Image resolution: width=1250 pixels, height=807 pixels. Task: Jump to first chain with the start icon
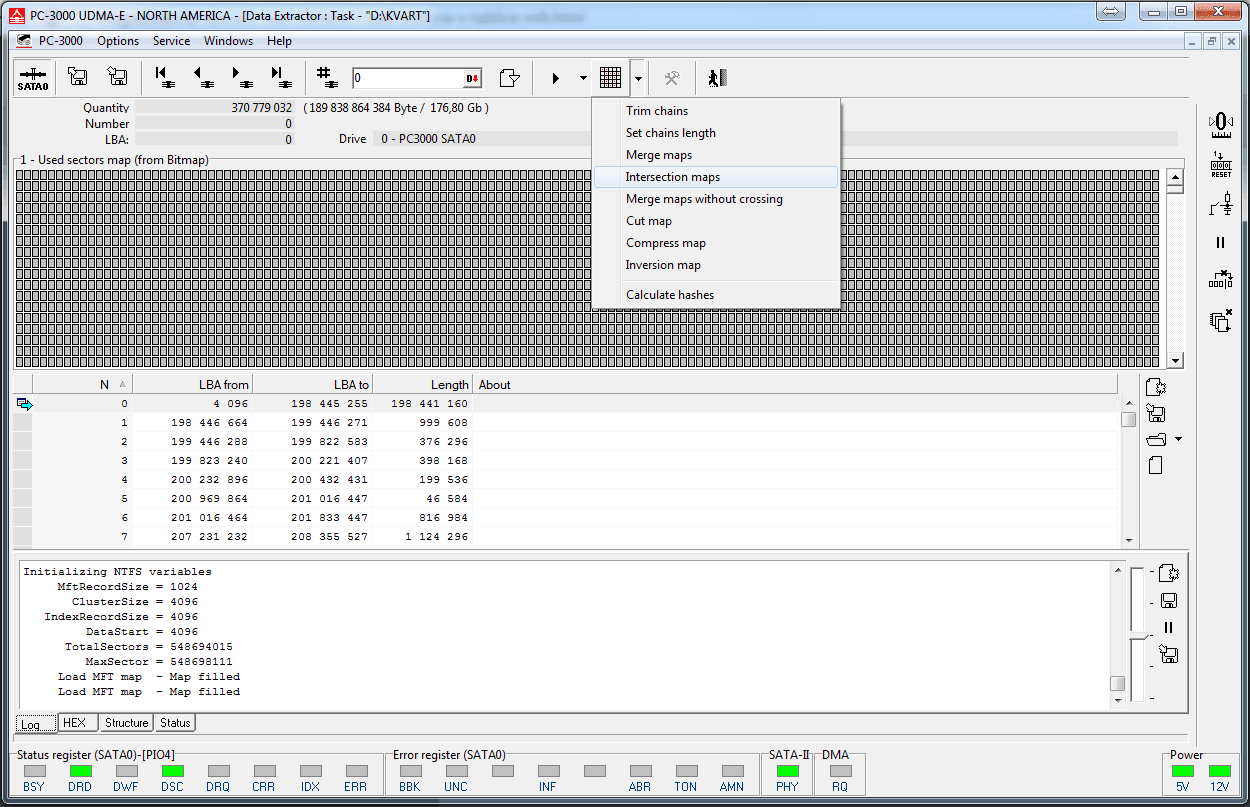point(163,78)
